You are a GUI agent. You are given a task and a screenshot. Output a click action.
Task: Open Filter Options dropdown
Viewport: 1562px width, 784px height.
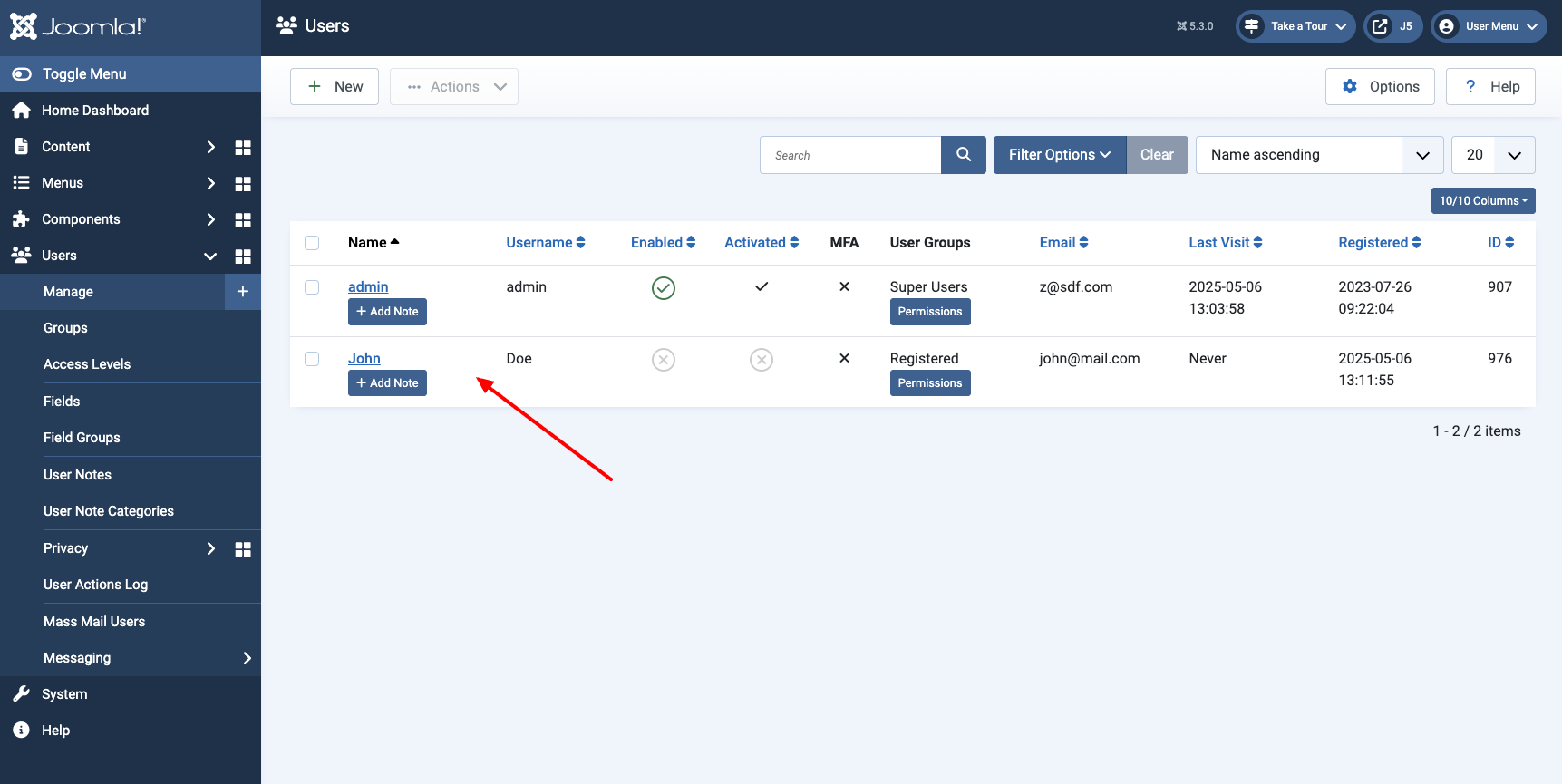coord(1060,155)
